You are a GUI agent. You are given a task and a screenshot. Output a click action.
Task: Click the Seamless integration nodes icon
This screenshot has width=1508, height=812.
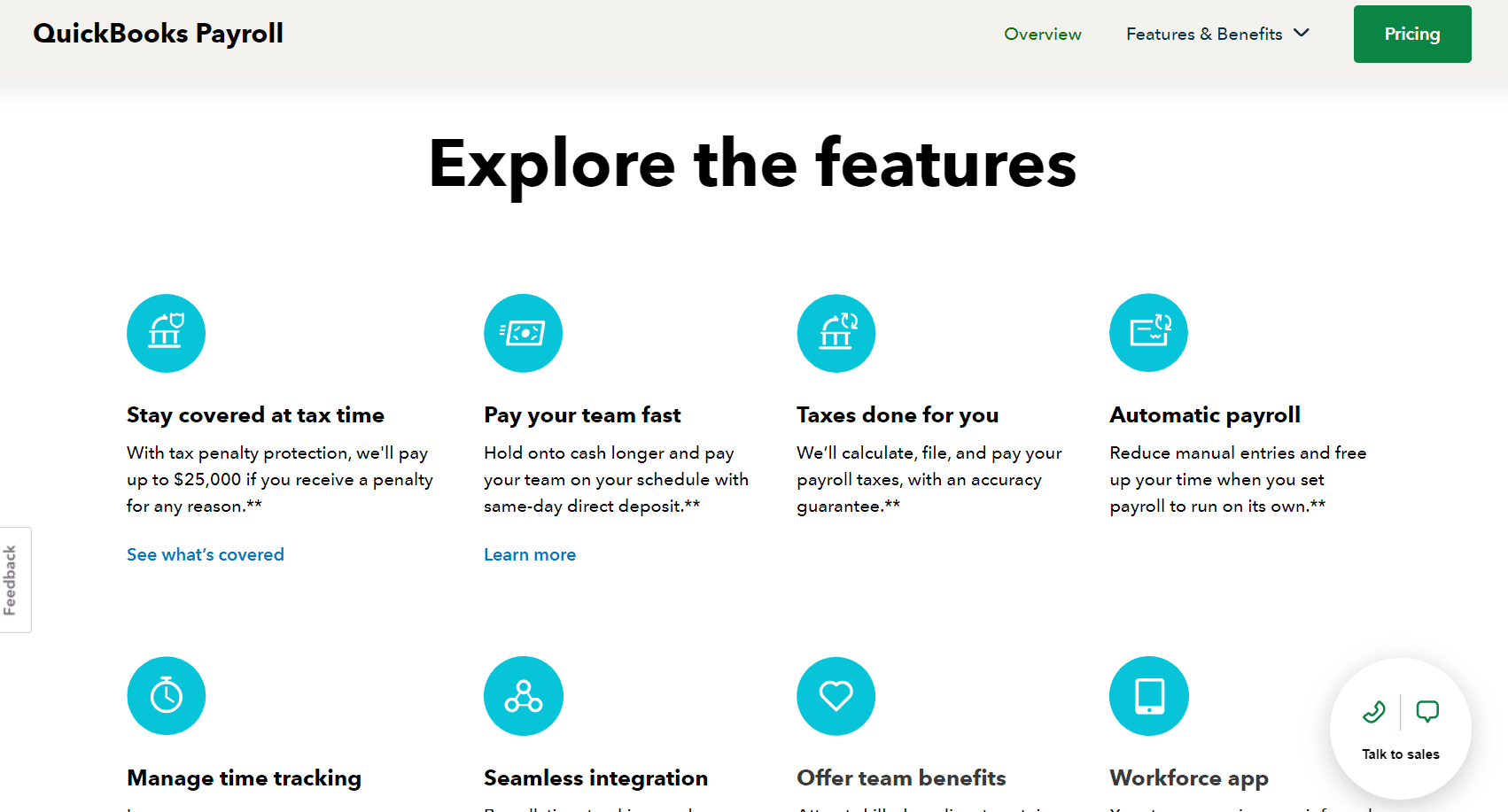pos(523,696)
